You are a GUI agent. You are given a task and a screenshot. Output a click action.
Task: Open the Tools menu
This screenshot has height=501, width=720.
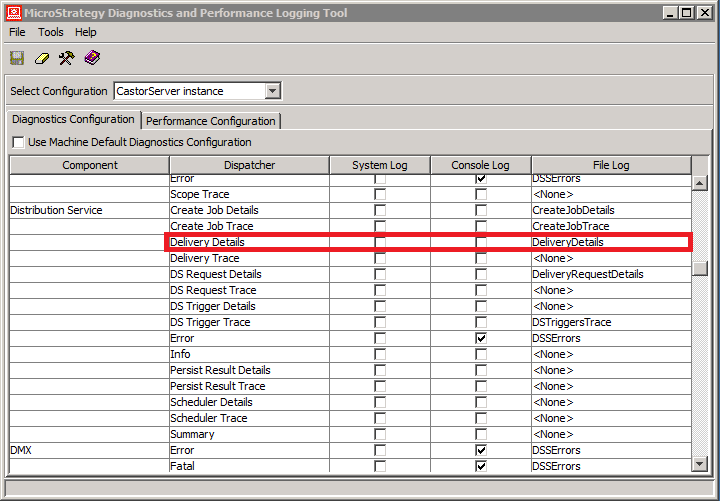50,32
